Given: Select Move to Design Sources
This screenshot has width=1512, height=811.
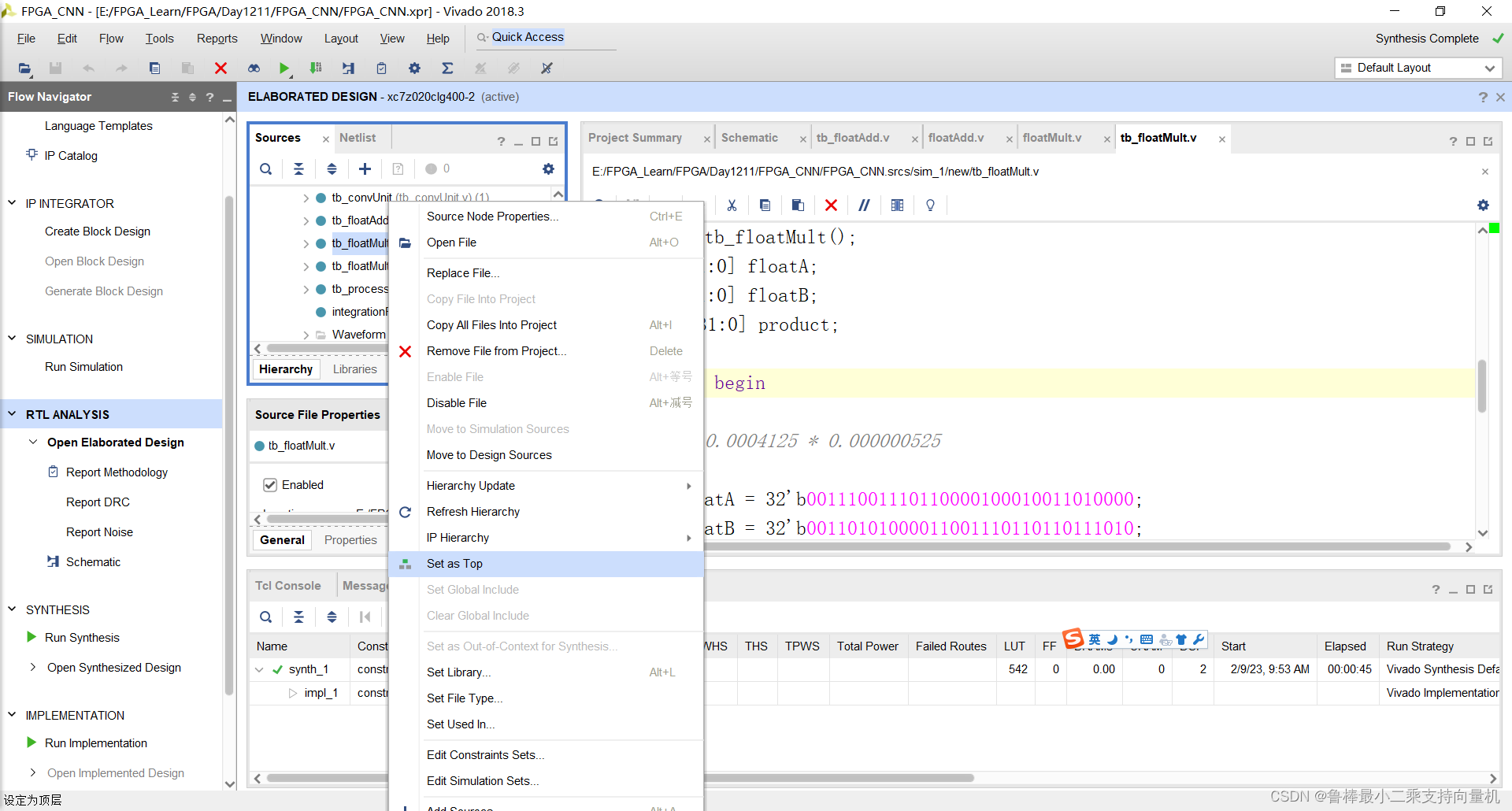Looking at the screenshot, I should [x=546, y=455].
